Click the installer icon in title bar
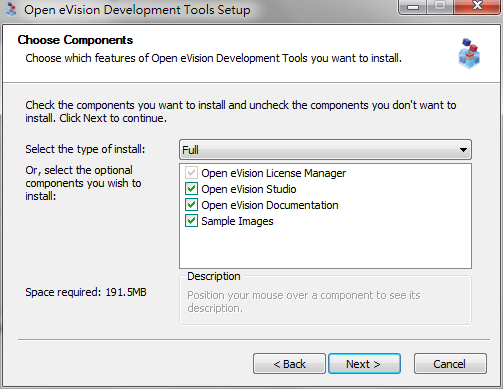The image size is (503, 389). tap(11, 10)
